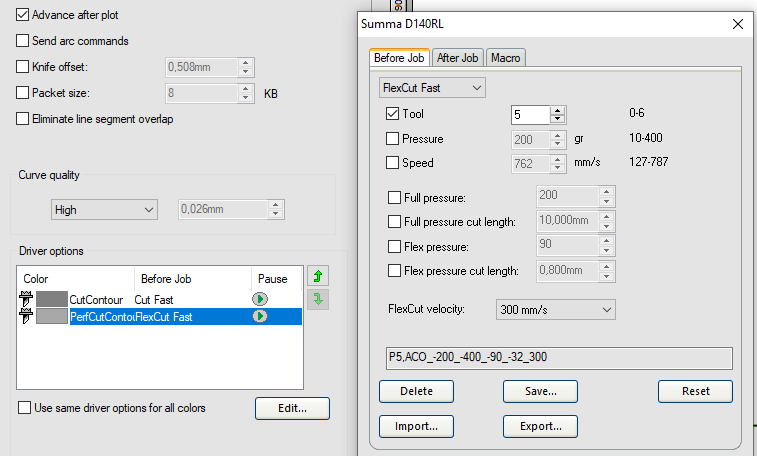Click the Import... button
This screenshot has height=456, width=757.
pos(416,427)
